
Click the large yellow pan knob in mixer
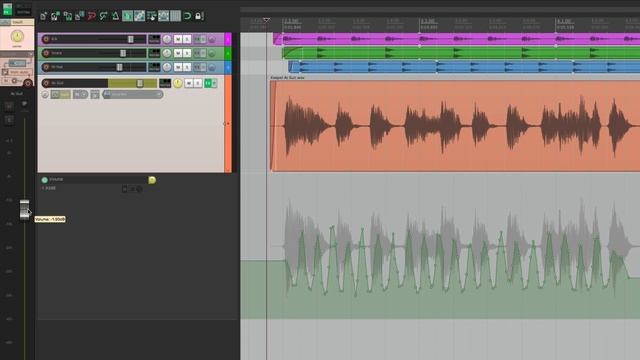point(17,37)
